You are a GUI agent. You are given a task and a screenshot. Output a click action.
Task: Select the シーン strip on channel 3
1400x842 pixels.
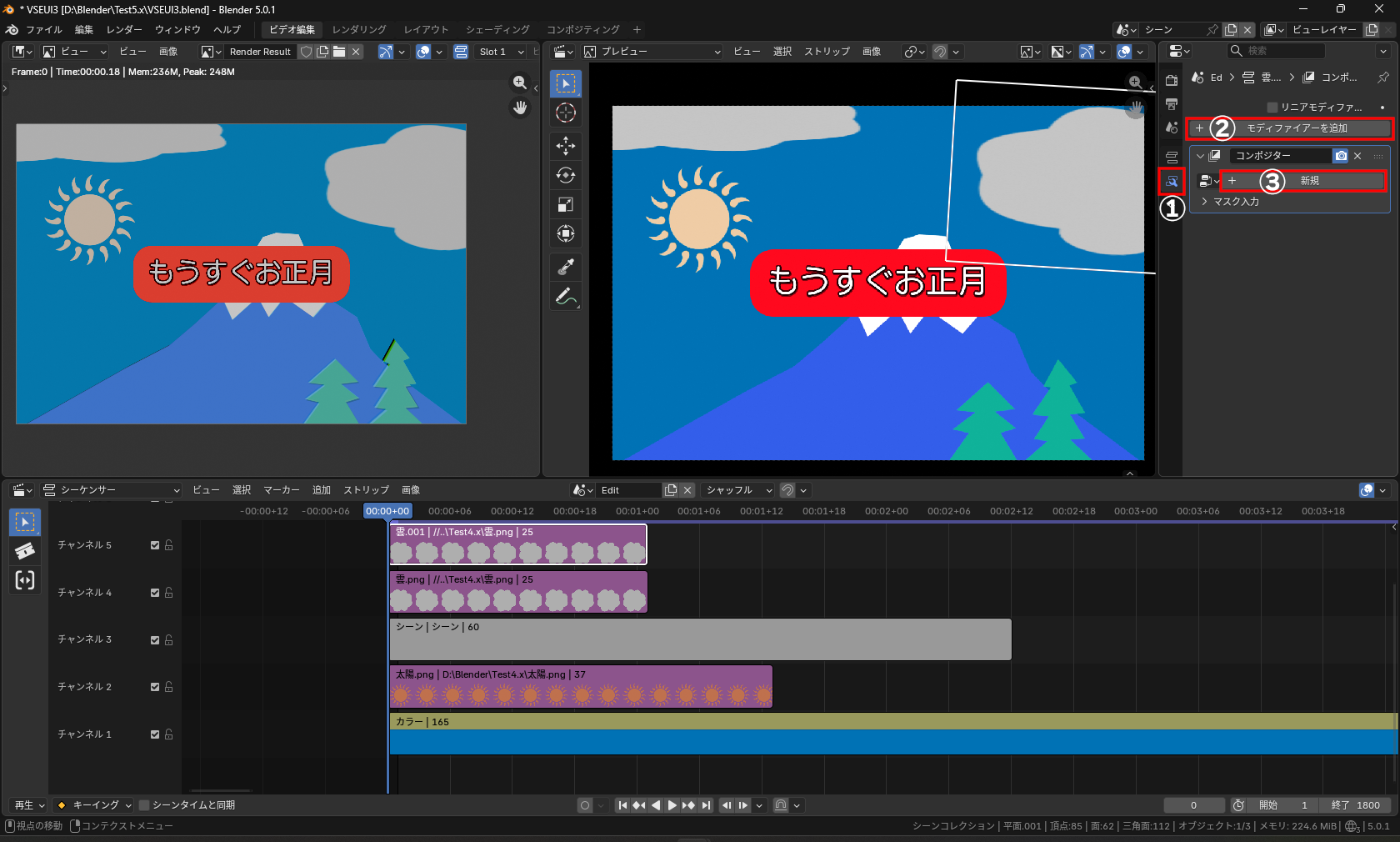[x=701, y=639]
